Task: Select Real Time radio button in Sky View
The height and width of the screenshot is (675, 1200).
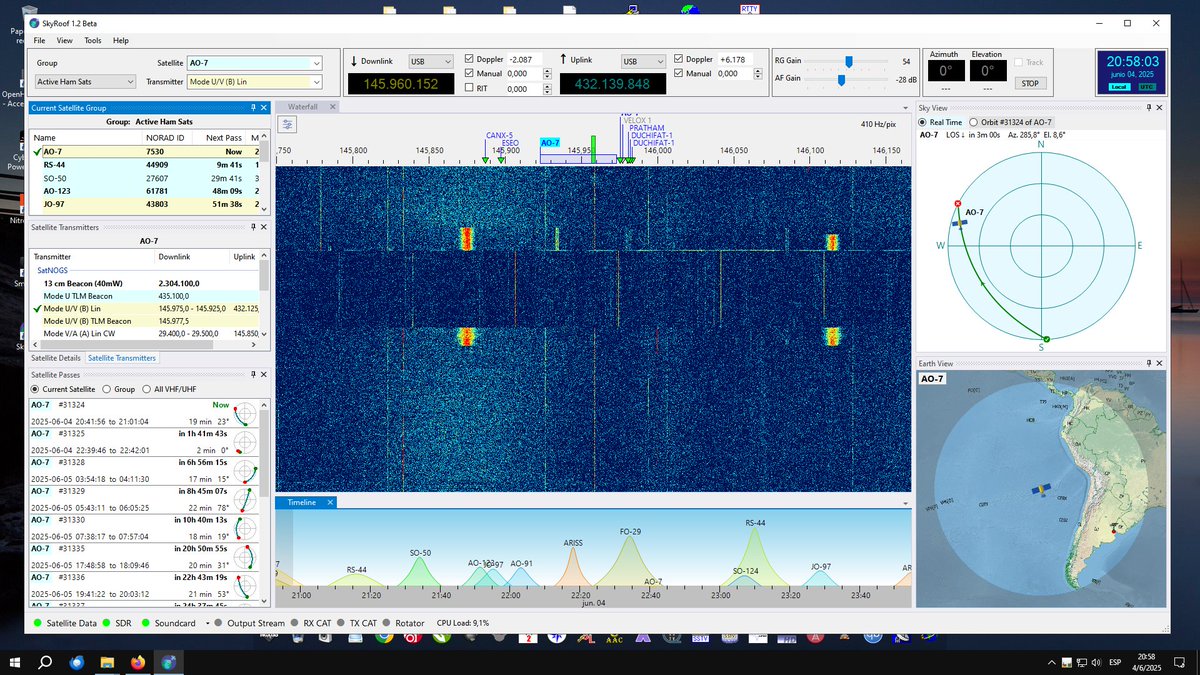Action: (924, 121)
